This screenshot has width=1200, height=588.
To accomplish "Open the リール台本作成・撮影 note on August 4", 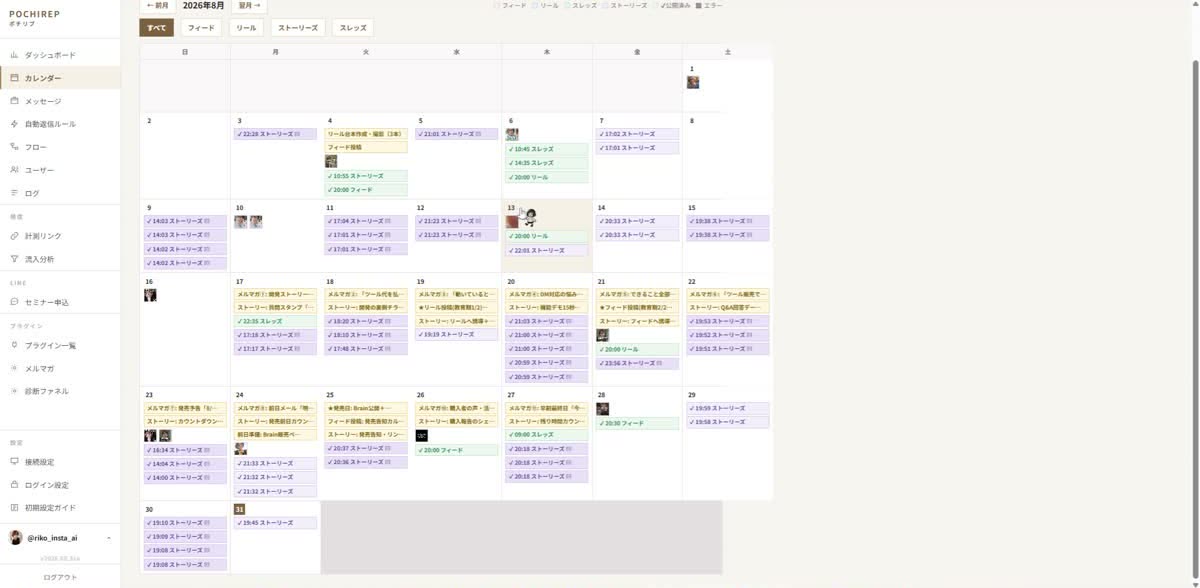I will (366, 134).
